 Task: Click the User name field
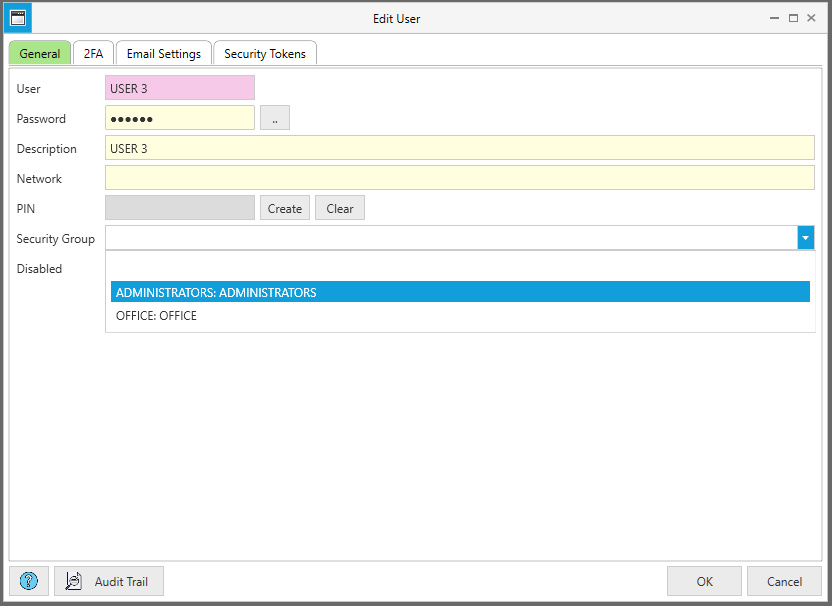(x=180, y=88)
